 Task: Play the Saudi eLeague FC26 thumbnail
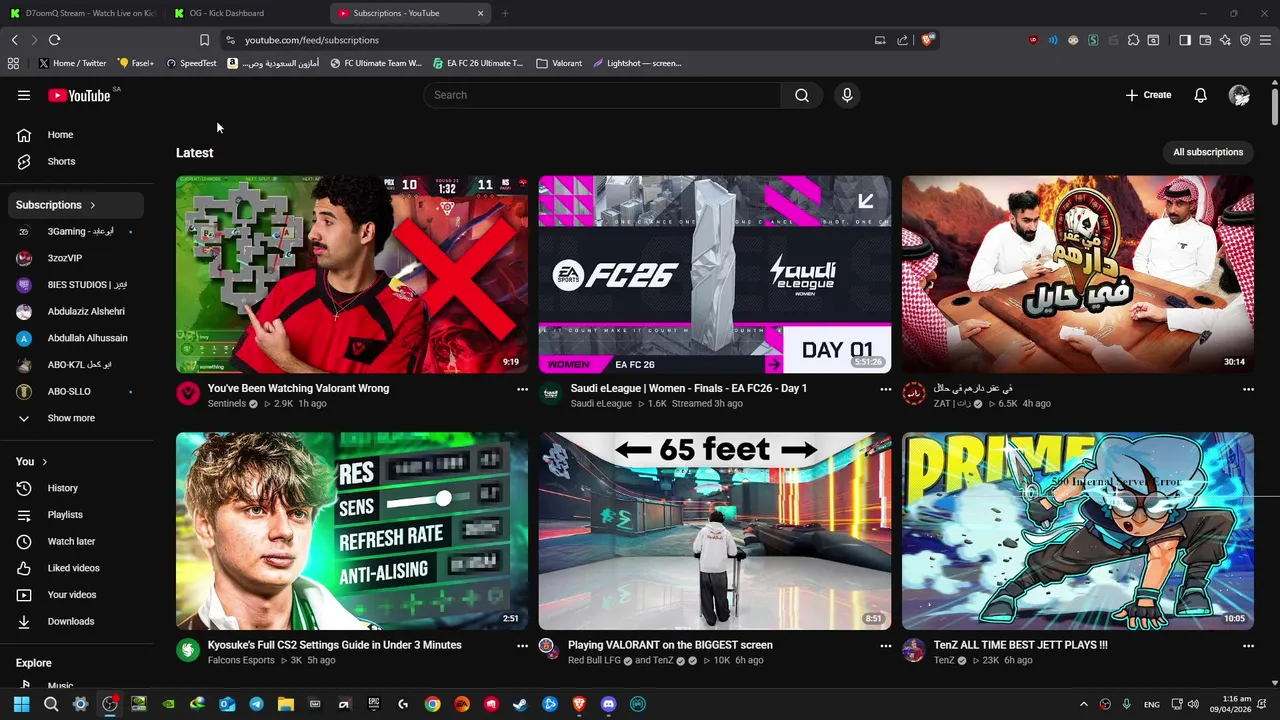pyautogui.click(x=715, y=274)
